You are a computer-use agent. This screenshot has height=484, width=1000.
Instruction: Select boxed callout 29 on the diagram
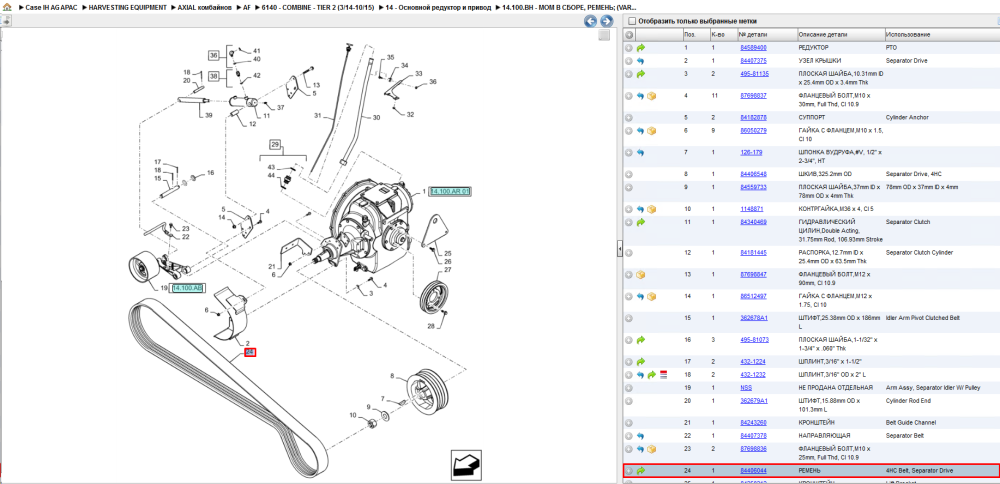[275, 143]
